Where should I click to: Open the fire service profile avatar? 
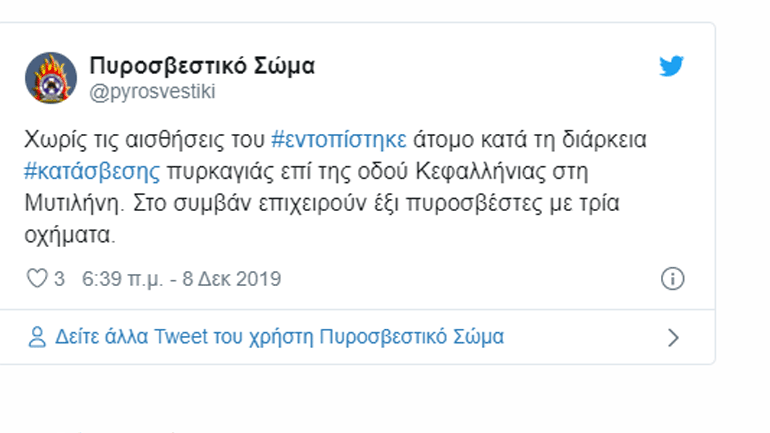(x=51, y=78)
